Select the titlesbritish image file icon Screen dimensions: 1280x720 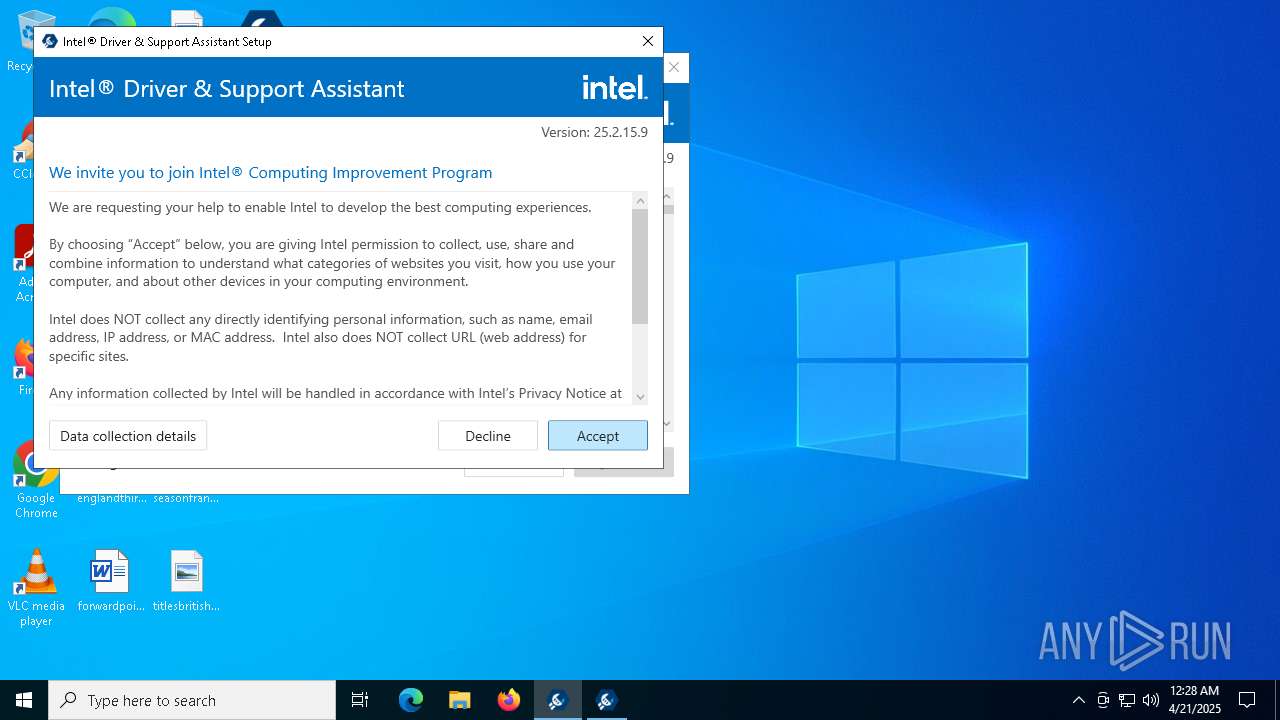(x=186, y=580)
